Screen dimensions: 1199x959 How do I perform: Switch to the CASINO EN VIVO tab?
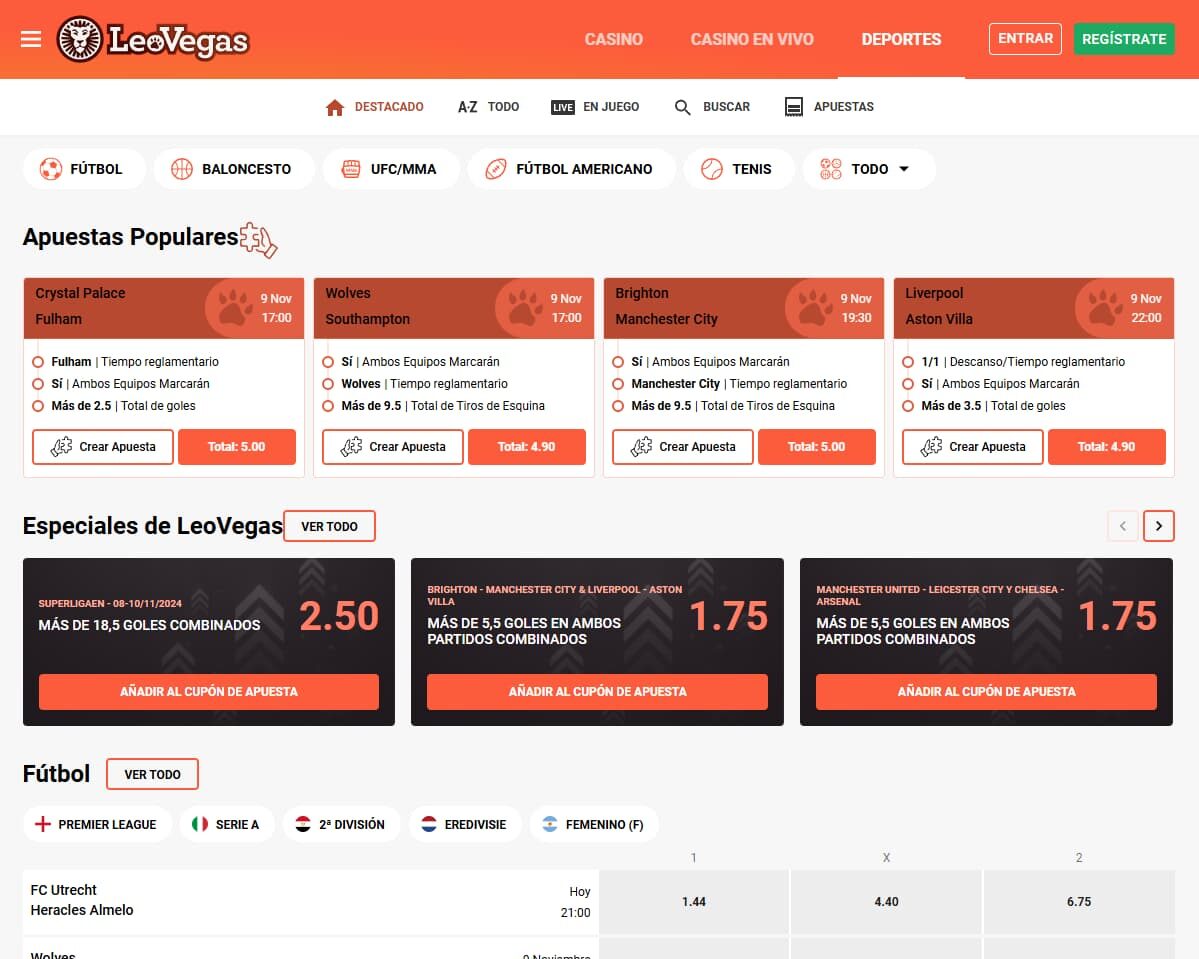[752, 39]
